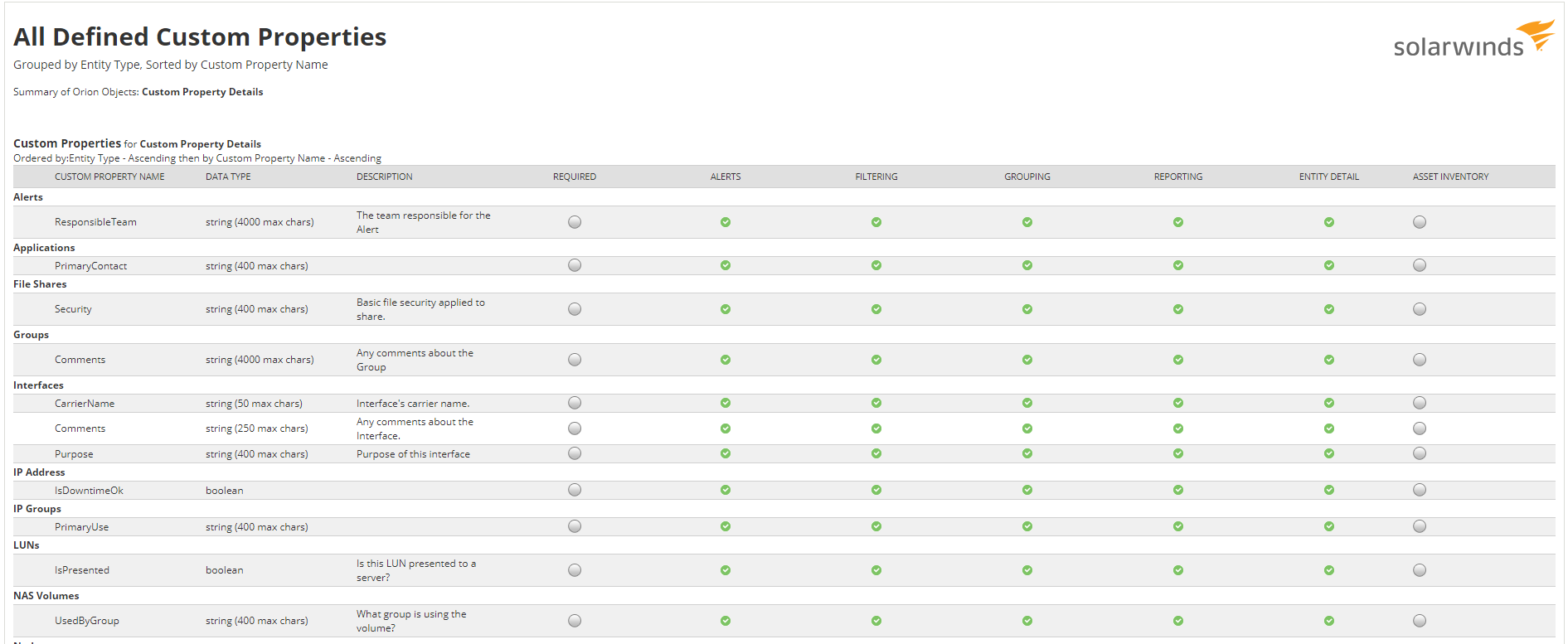The image size is (1568, 644).
Task: Click CarrierName Reporting green checkmark
Action: click(x=1178, y=403)
